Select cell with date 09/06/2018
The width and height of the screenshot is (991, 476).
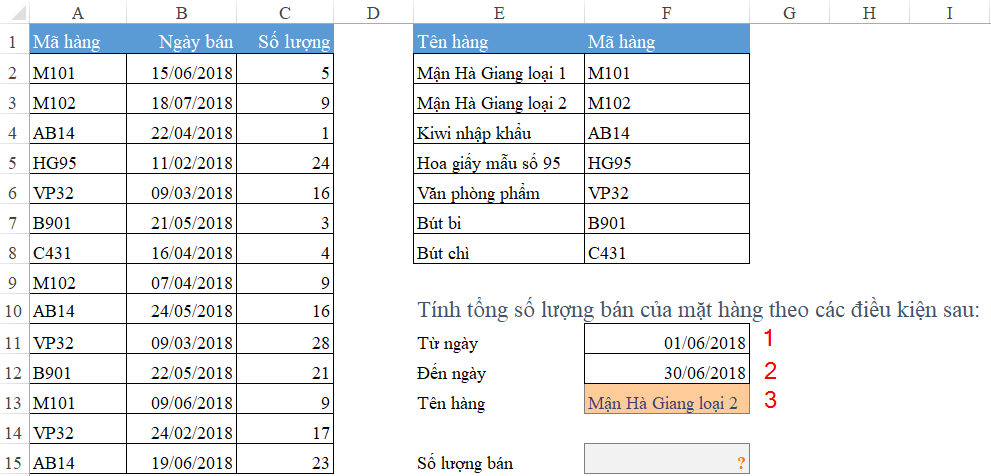click(x=181, y=399)
